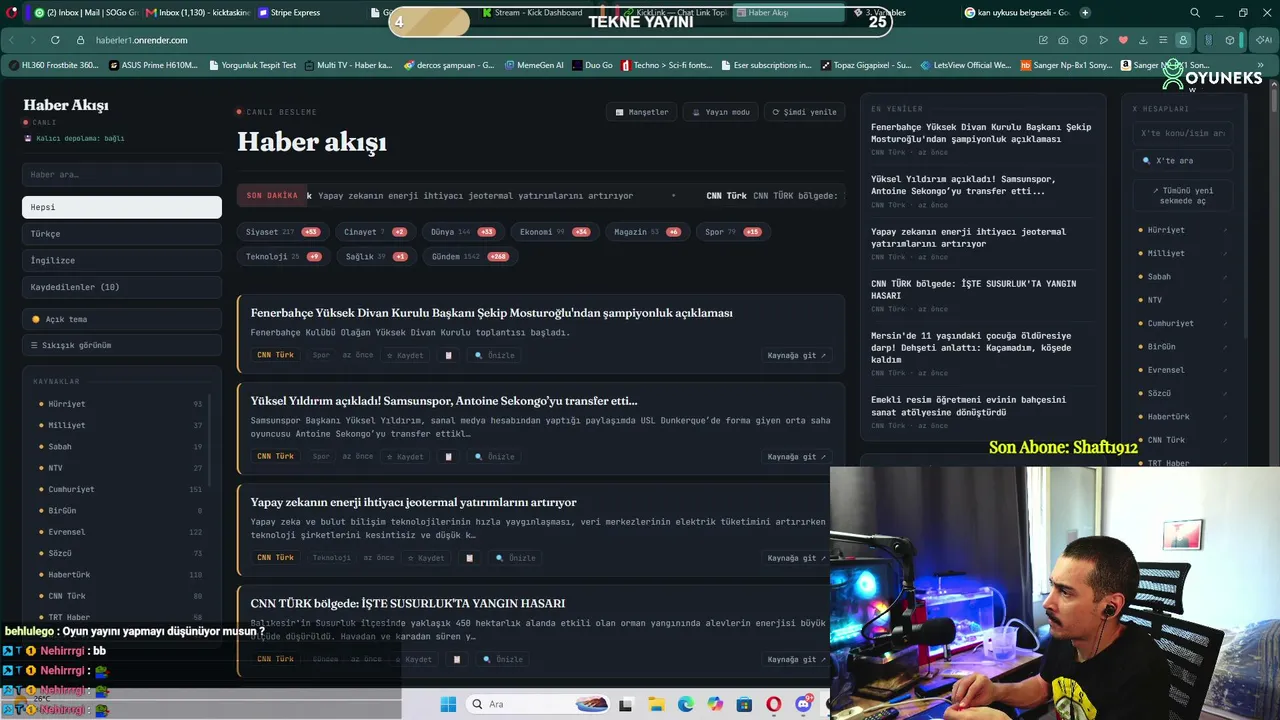Image resolution: width=1280 pixels, height=720 pixels.
Task: Open browser tab search magnifier
Action: [x=1195, y=13]
